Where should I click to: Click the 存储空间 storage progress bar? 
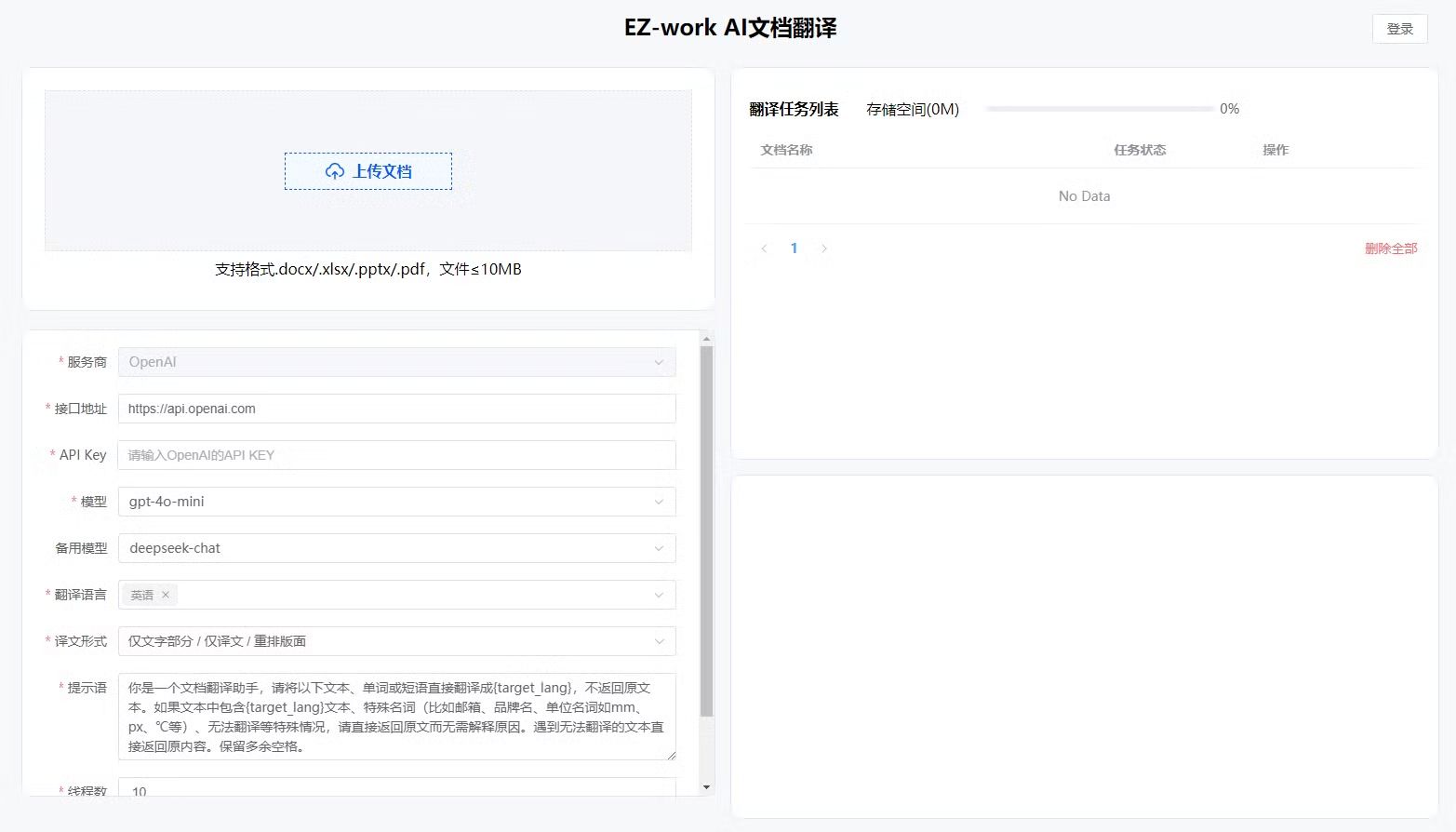pyautogui.click(x=1098, y=109)
